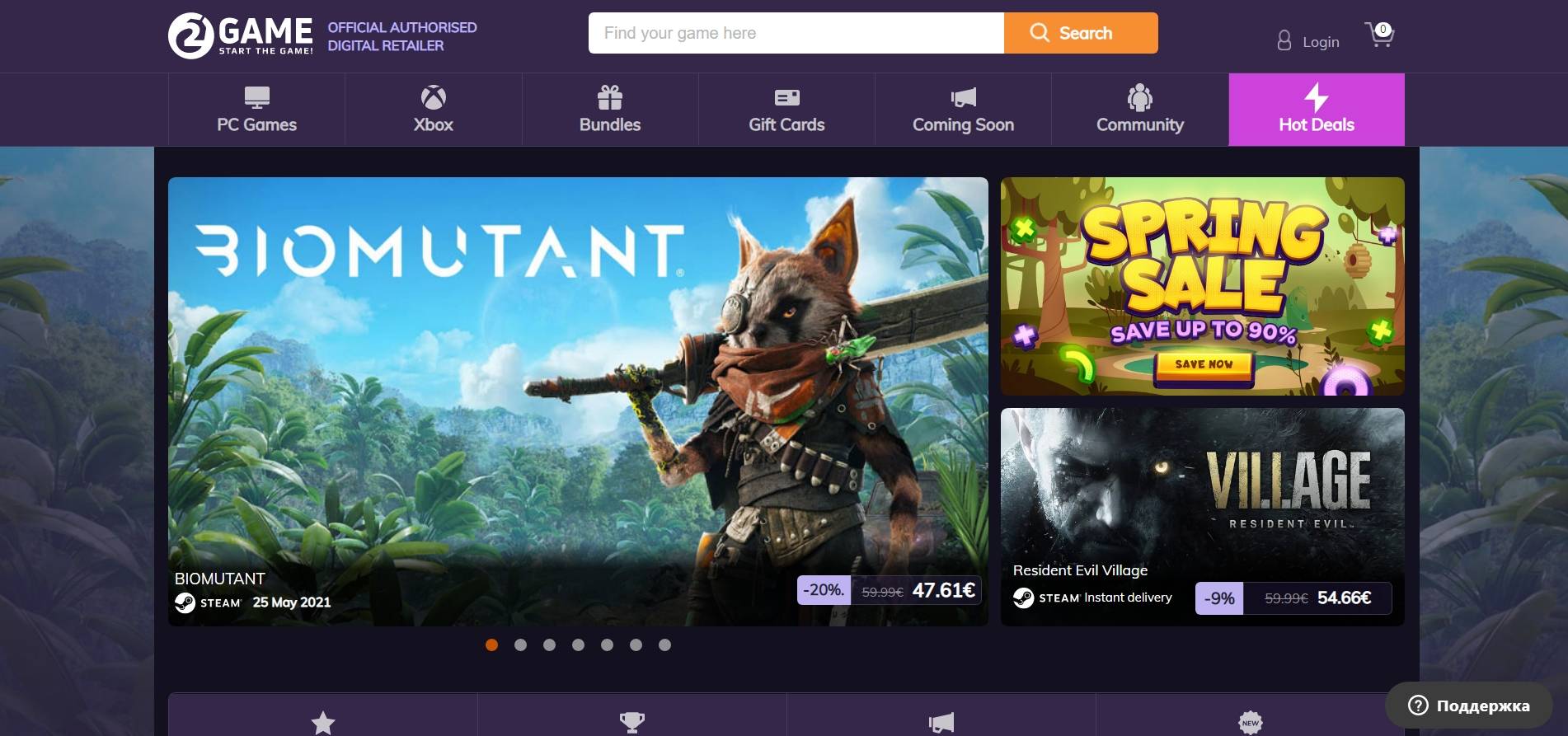Viewport: 1568px width, 736px height.
Task: Focus the Find your game here field
Action: [x=796, y=33]
